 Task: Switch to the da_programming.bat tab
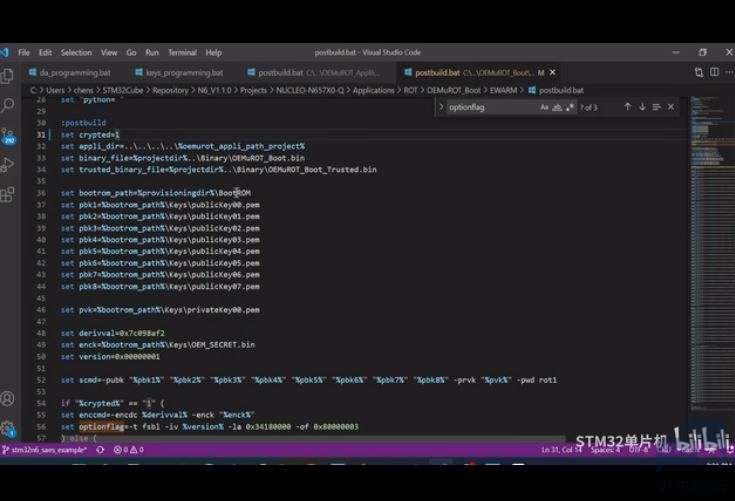(70, 73)
